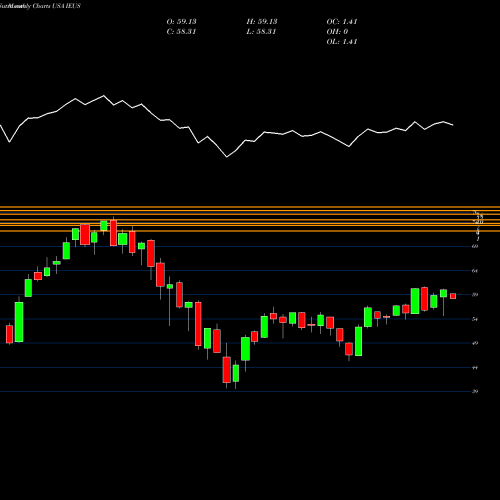The image size is (500, 500).
Task: Click the highest peak of the white indicator line
Action: point(103,96)
